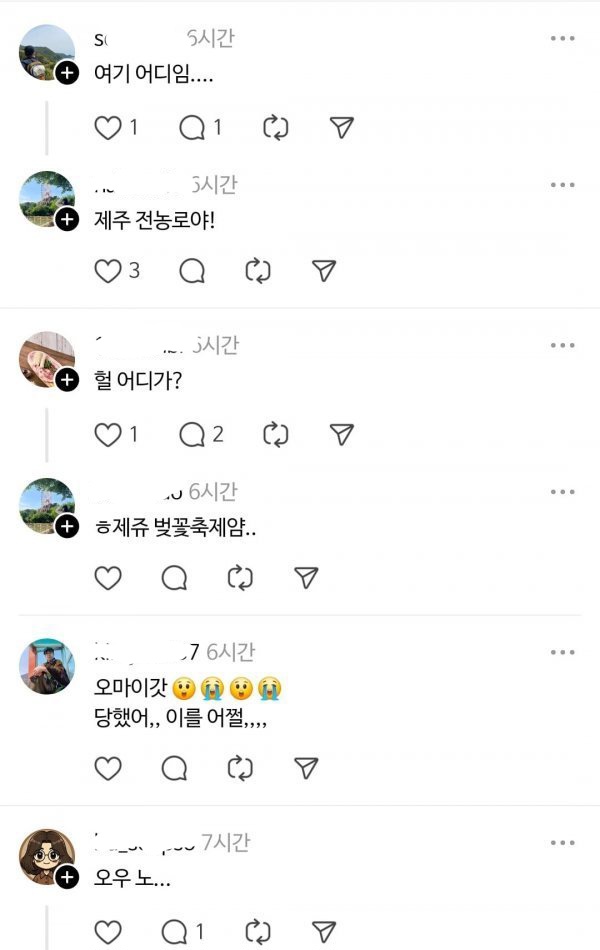Open profile picture of '오마이갓' commenter
This screenshot has width=600, height=950.
47,666
